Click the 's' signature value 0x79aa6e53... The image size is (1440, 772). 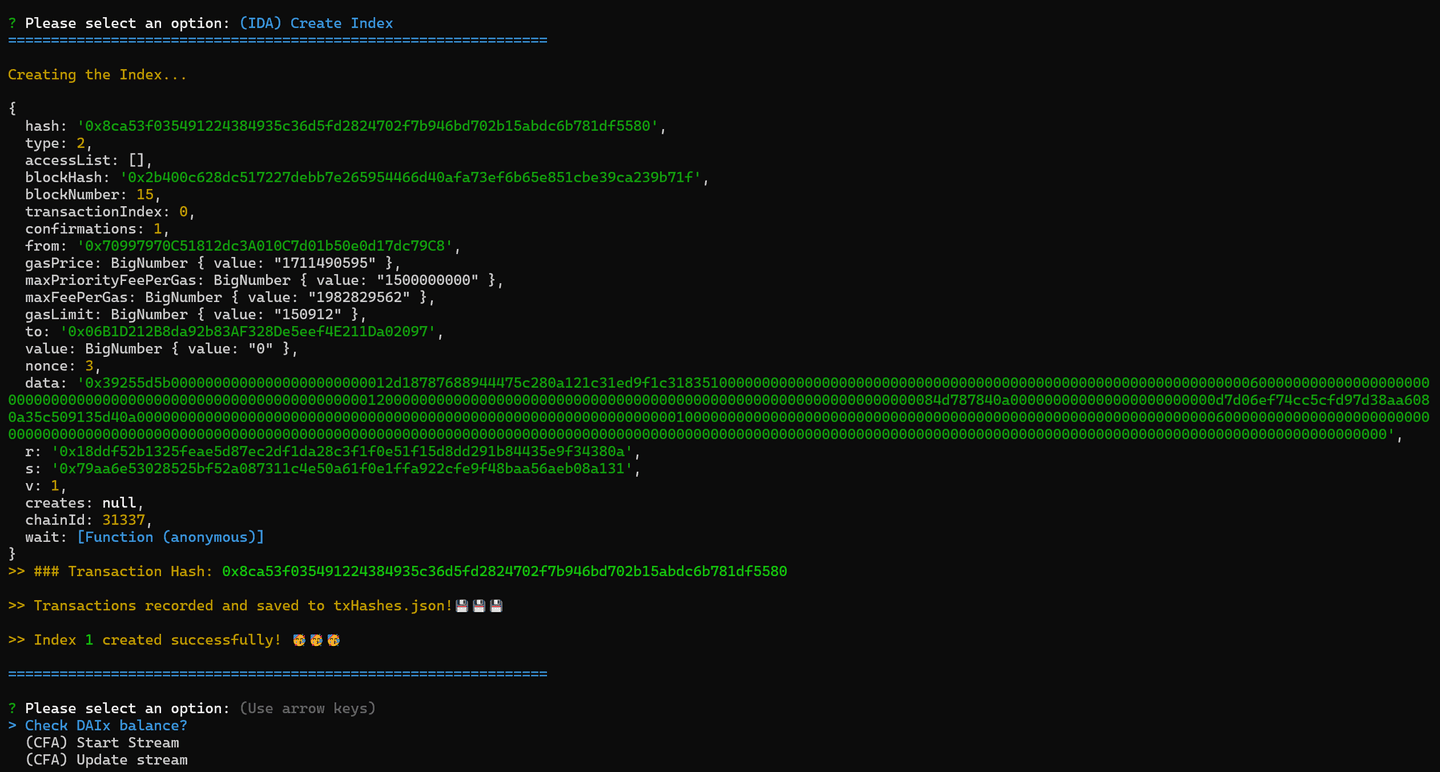pos(342,468)
